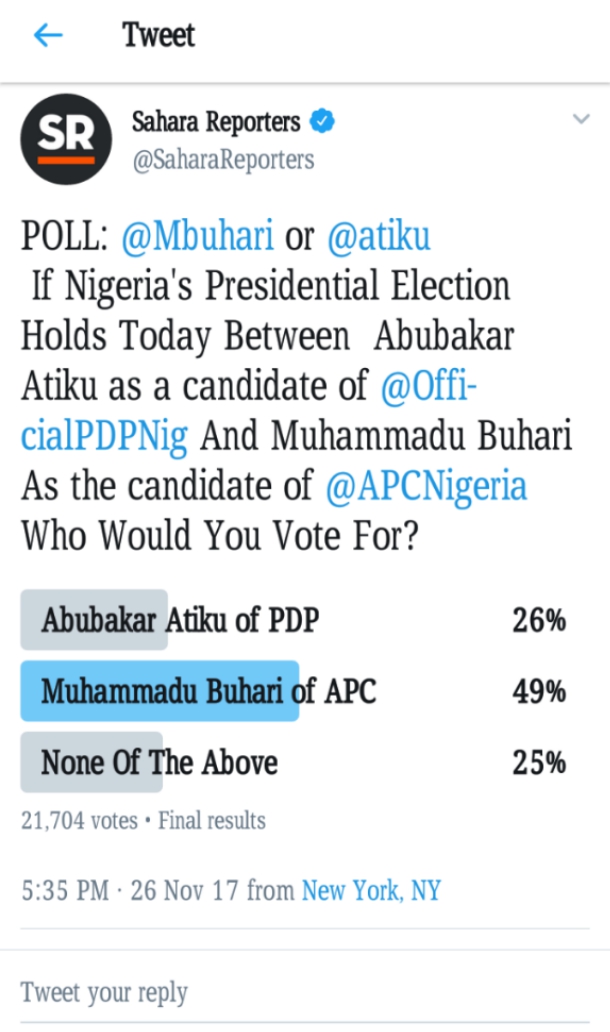Tap the back arrow icon
Viewport: 610px width, 1032px height.
47,36
